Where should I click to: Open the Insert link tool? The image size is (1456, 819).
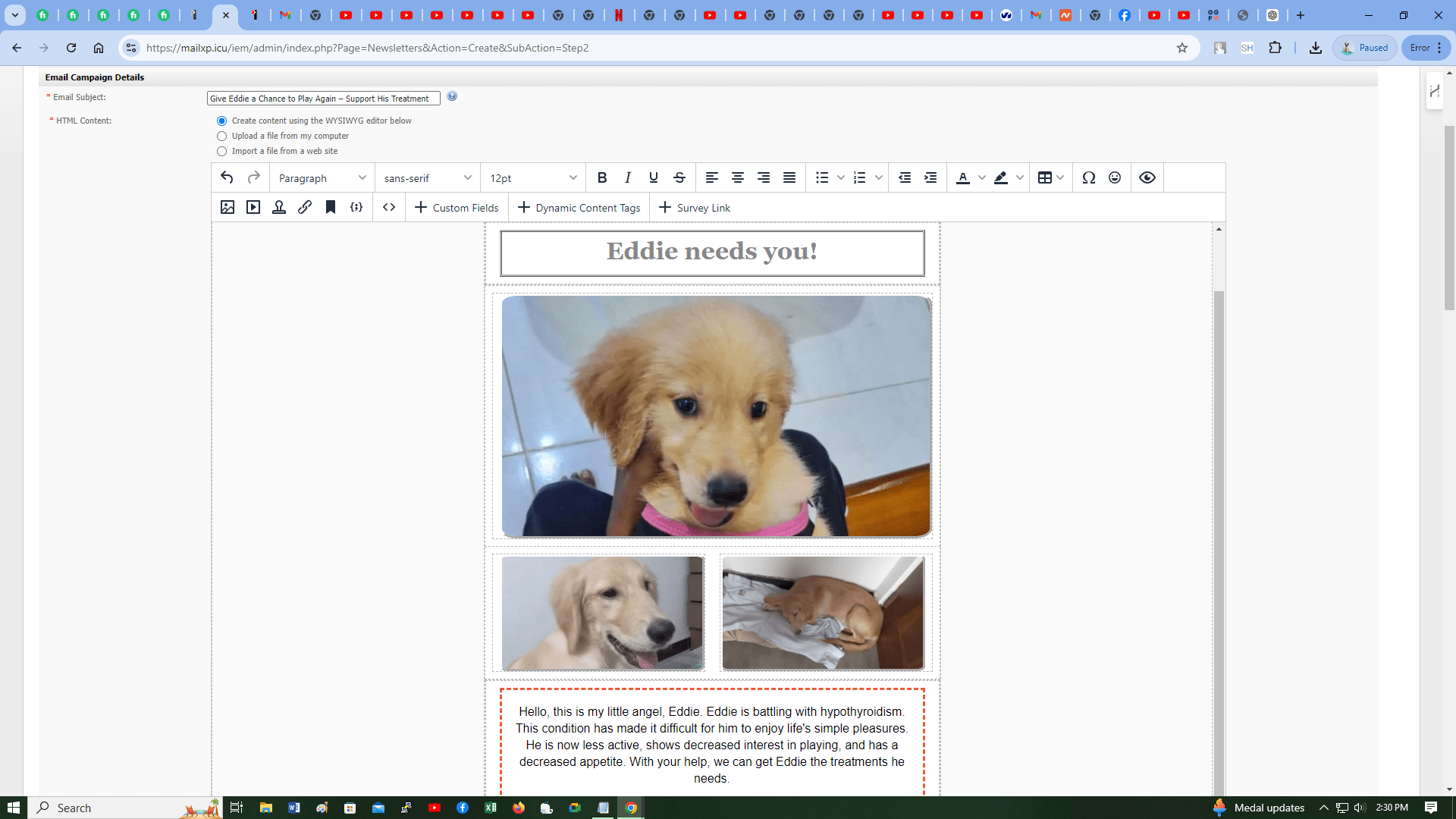[x=305, y=207]
